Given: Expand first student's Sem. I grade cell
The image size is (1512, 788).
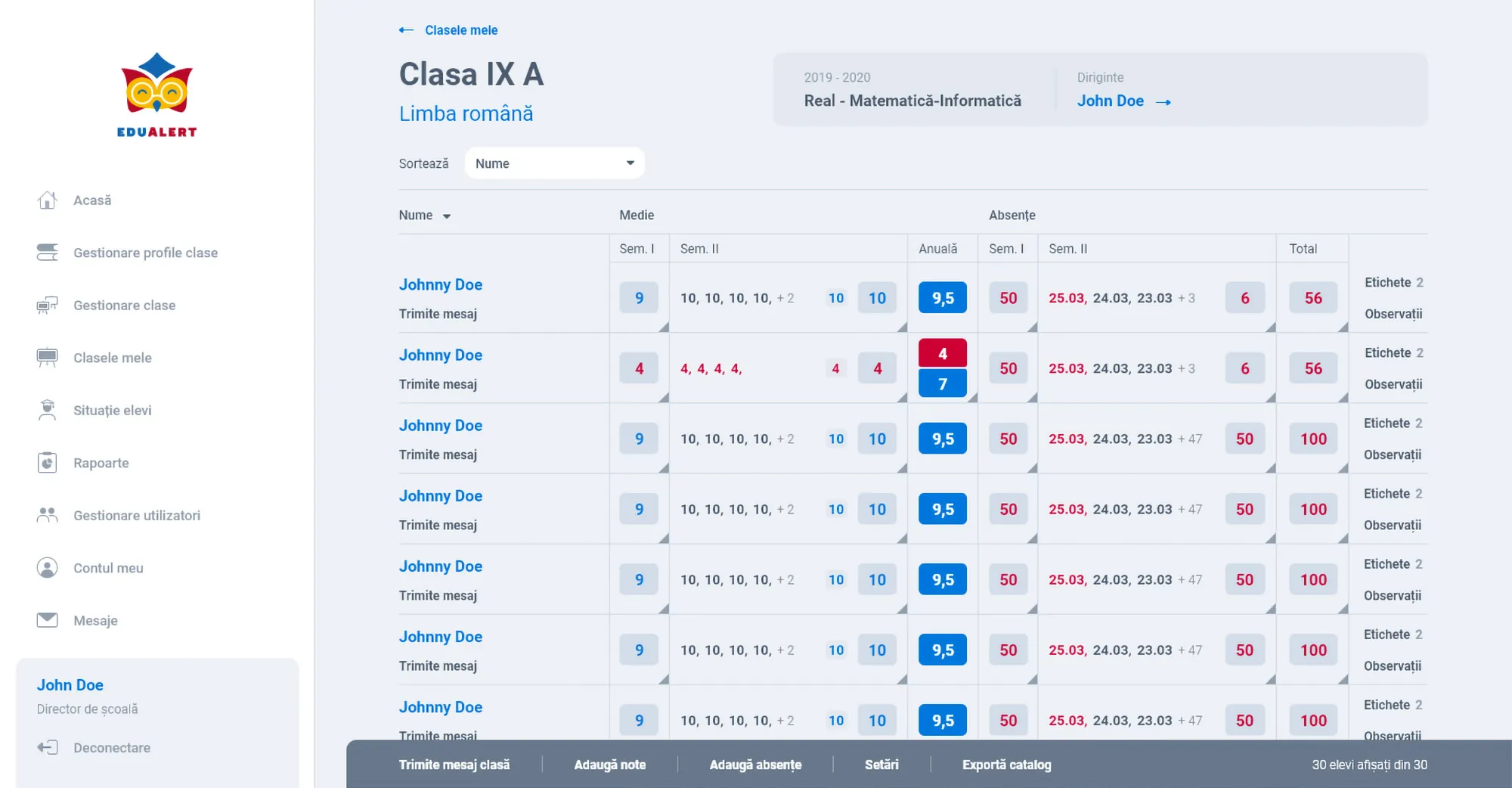Looking at the screenshot, I should pyautogui.click(x=663, y=327).
